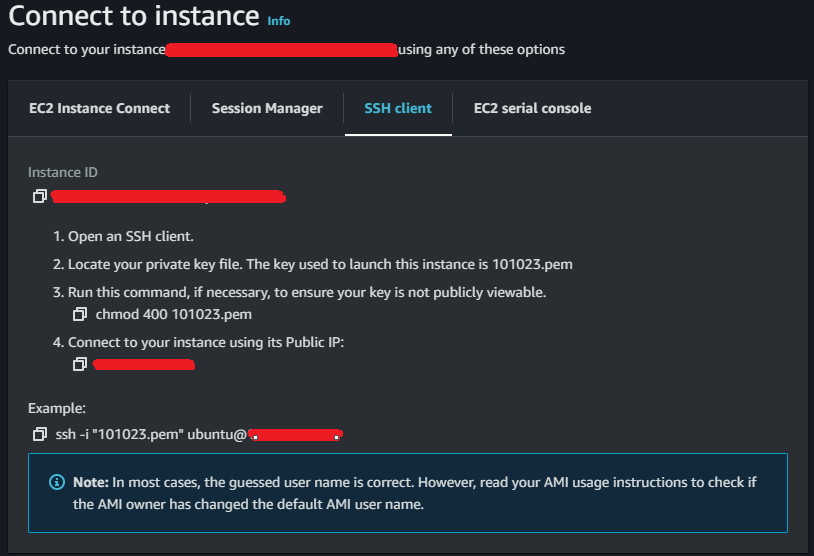Click the Connect to instance heading
The height and width of the screenshot is (556, 814).
coord(134,17)
